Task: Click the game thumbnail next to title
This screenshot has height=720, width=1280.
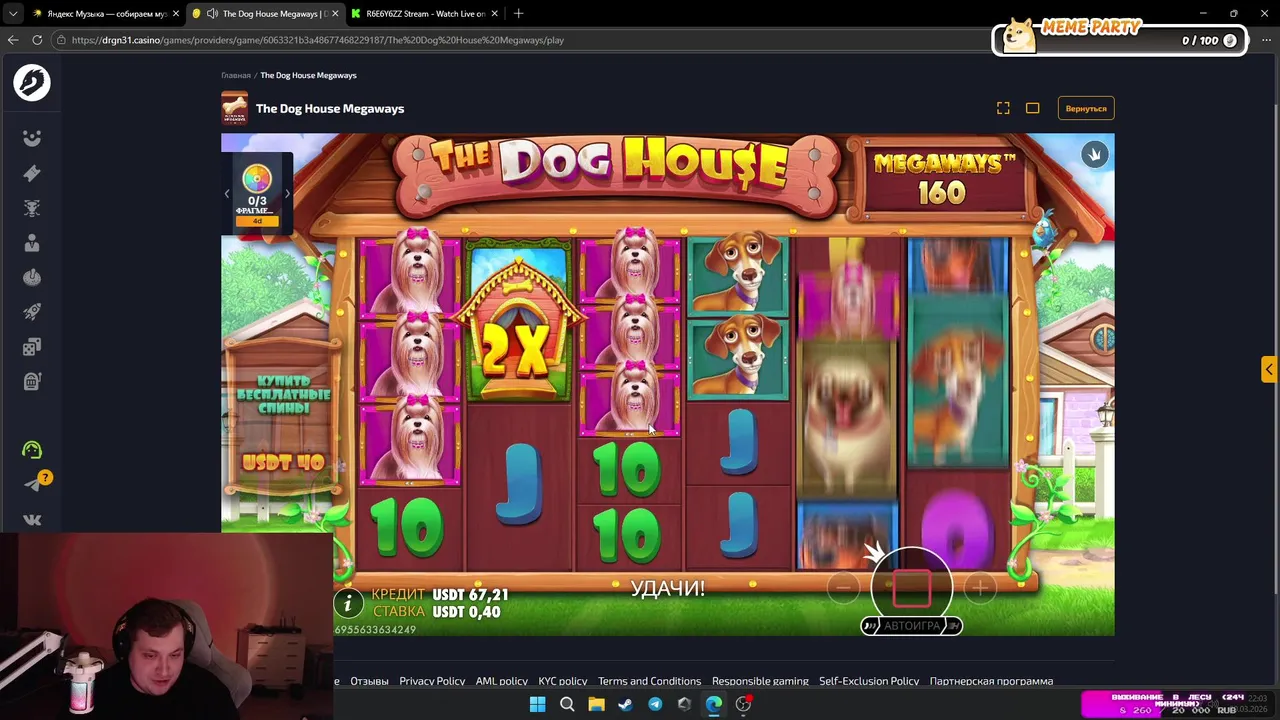Action: 234,108
